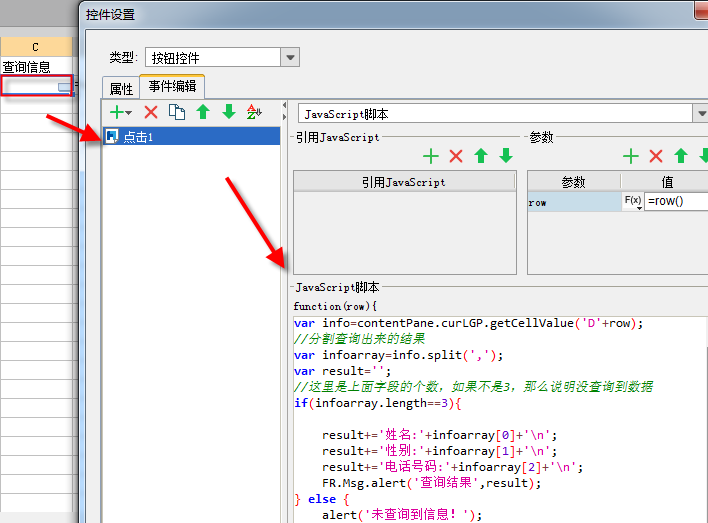Add a new event with the green plus

(120, 112)
